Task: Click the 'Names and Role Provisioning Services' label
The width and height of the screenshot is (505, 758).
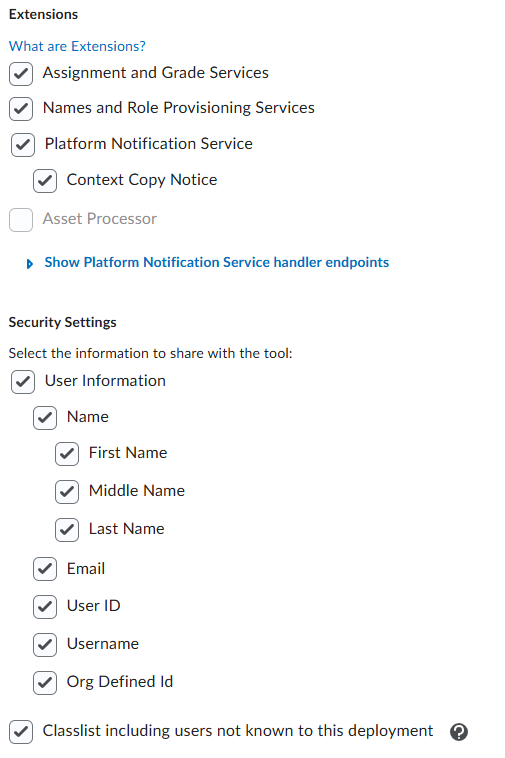Action: 179,108
